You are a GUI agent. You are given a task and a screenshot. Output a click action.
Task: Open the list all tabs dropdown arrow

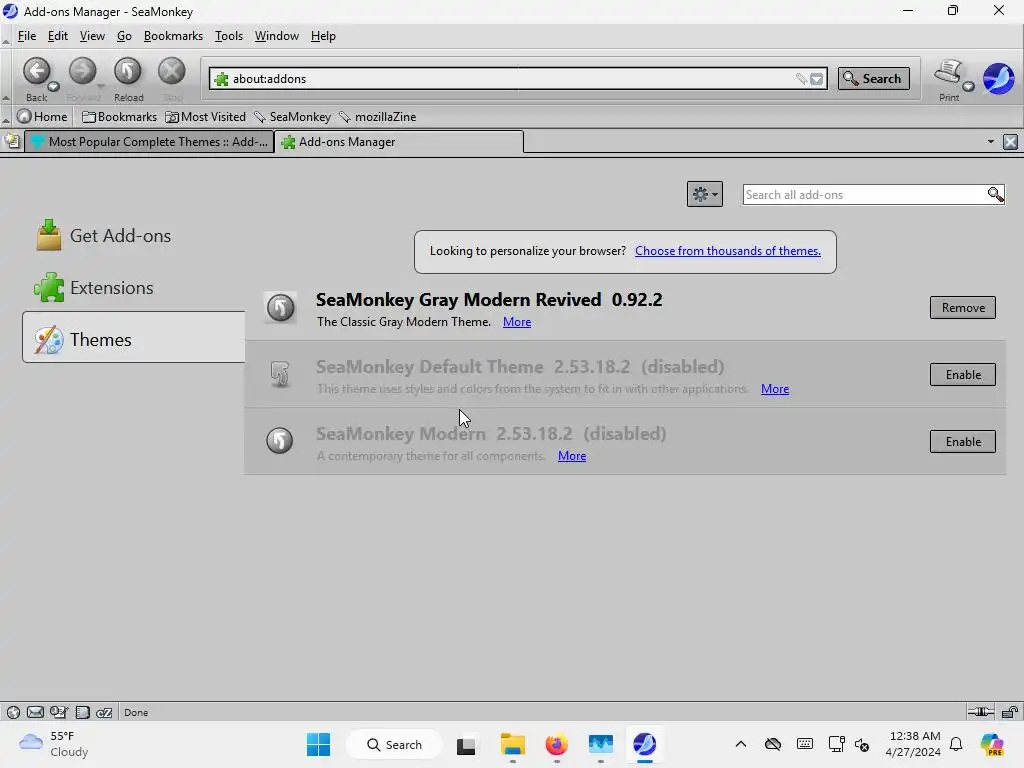point(991,142)
